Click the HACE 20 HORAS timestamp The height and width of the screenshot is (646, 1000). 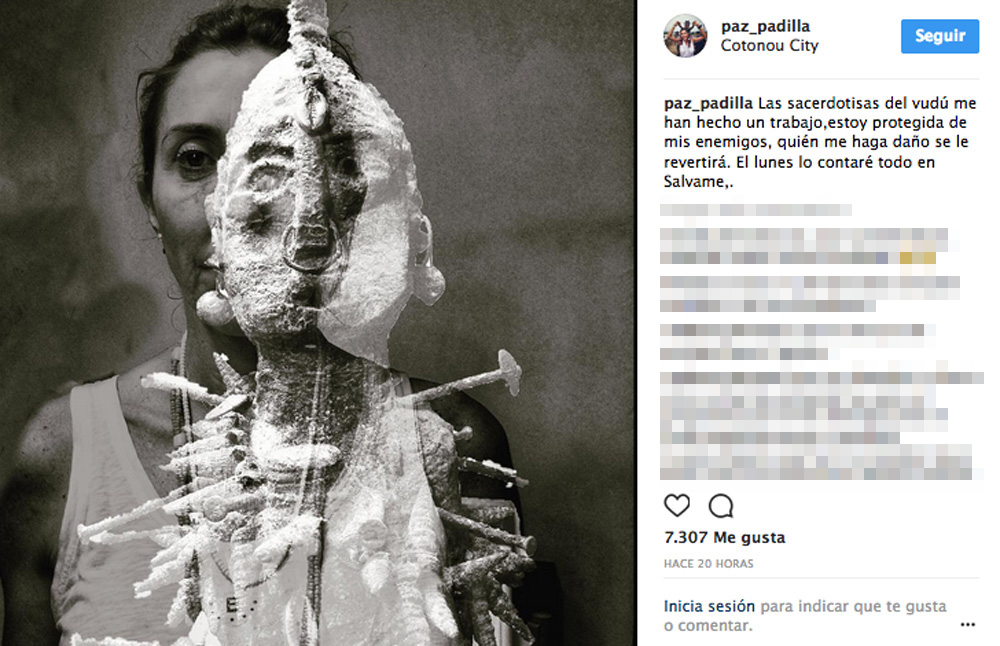coord(709,564)
